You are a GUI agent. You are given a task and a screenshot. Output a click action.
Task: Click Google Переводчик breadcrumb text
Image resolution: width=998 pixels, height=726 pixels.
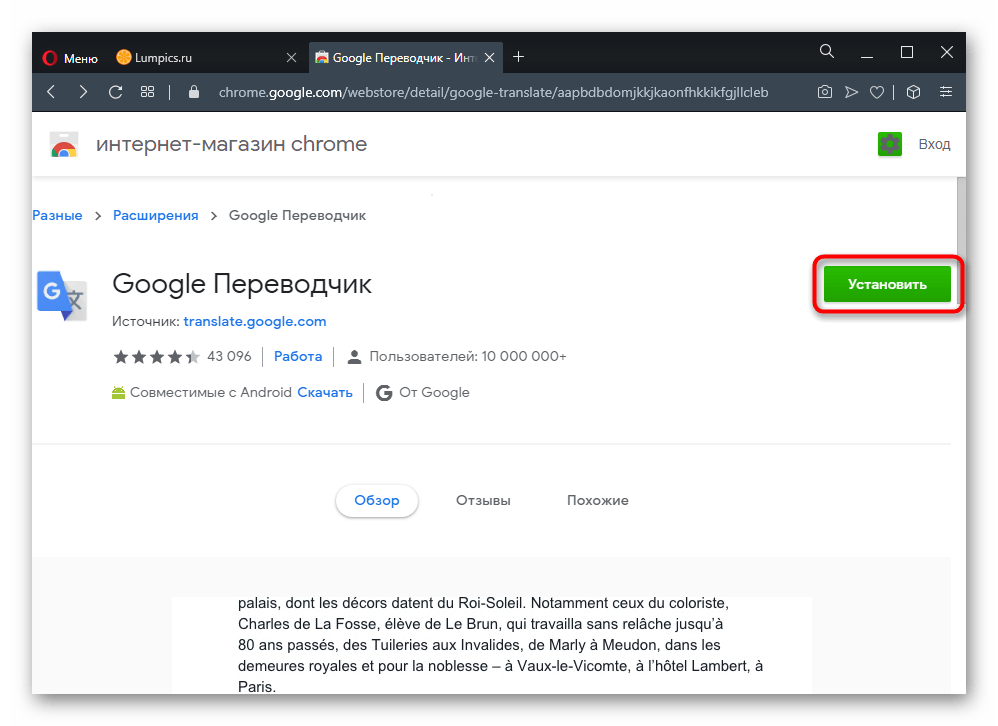tap(297, 216)
